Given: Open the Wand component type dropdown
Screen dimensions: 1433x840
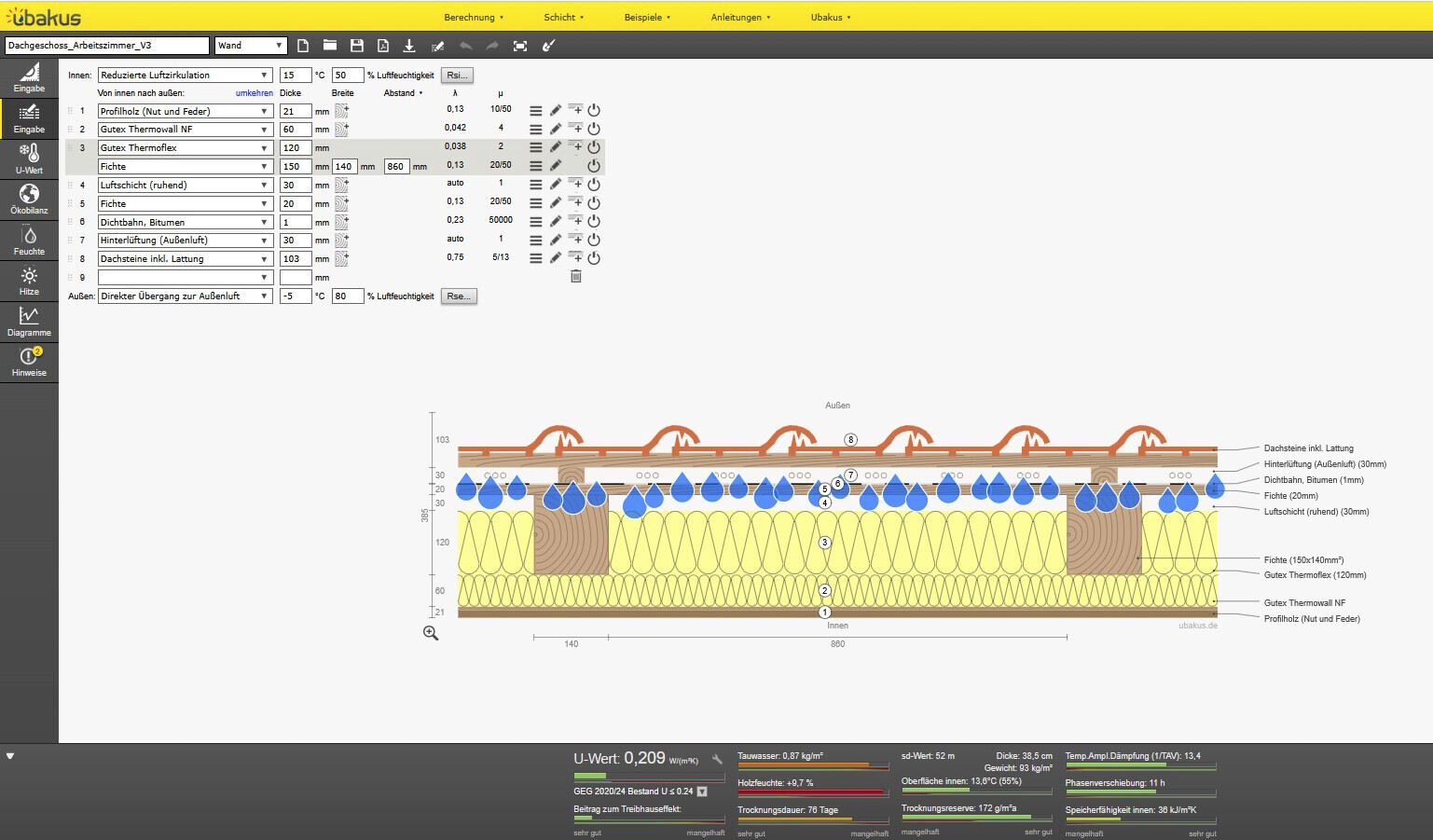Looking at the screenshot, I should 250,46.
